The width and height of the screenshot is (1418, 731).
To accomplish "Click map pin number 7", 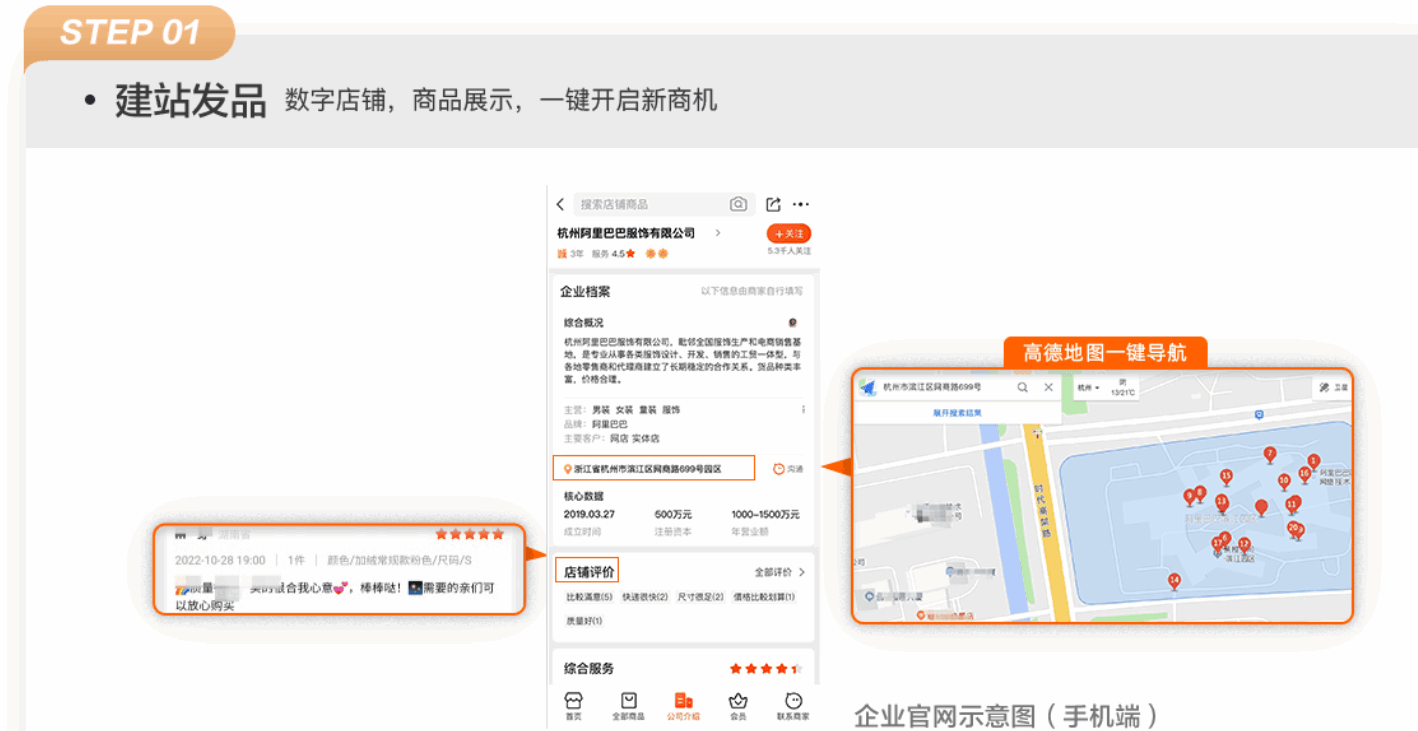I will [1269, 455].
